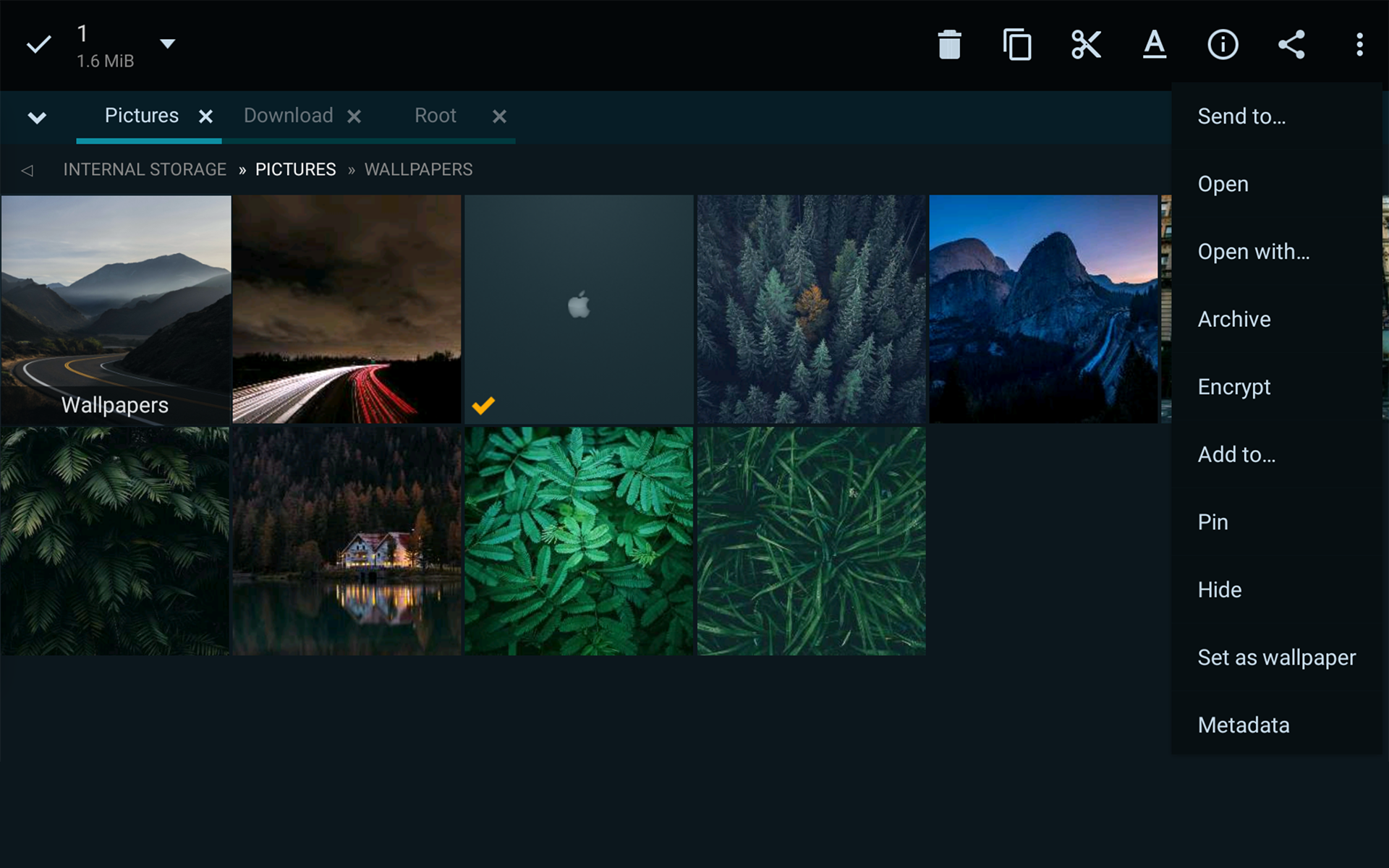The width and height of the screenshot is (1389, 868).
Task: Open Metadata from the menu
Action: (x=1277, y=725)
